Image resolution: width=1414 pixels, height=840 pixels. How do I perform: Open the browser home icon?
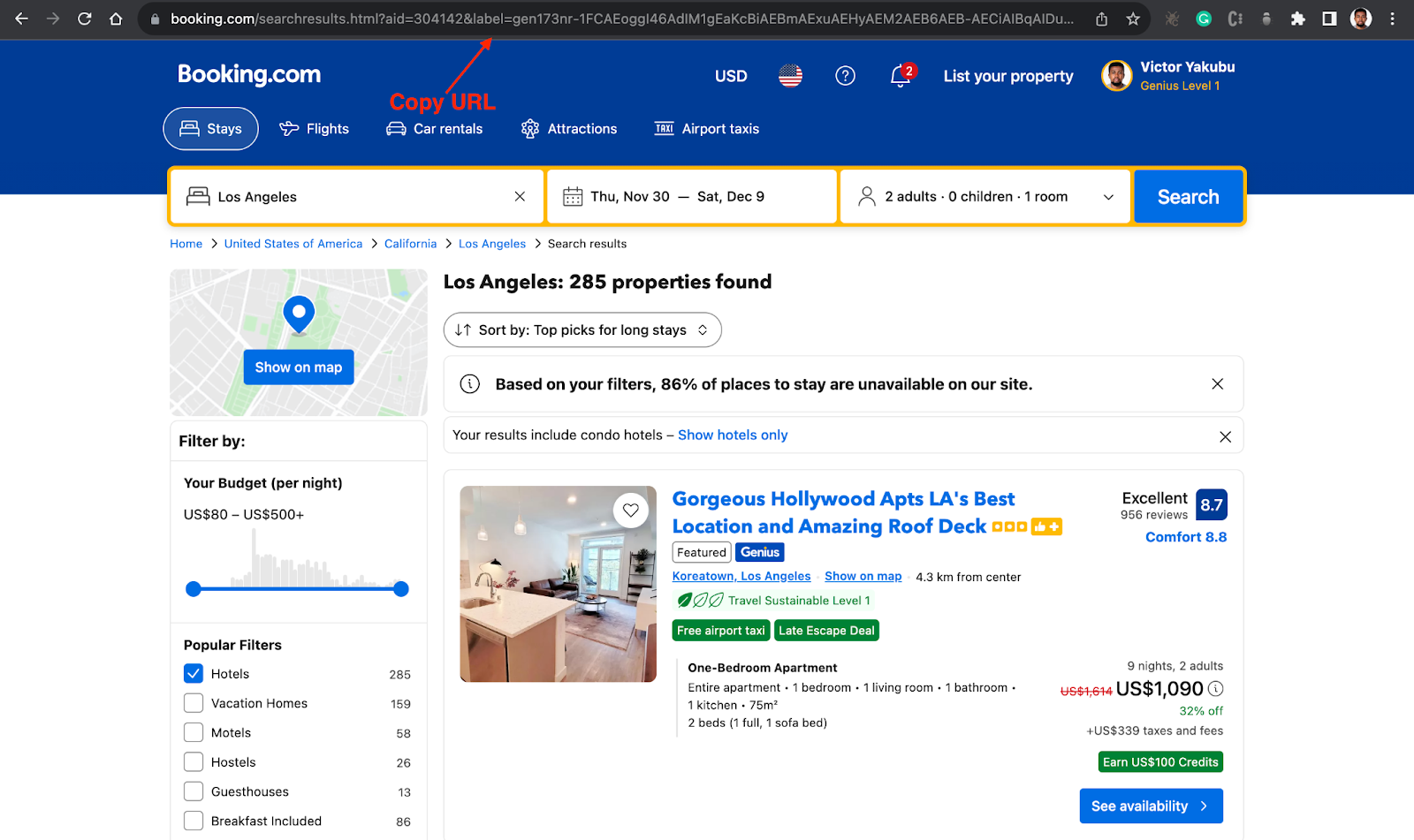(x=116, y=19)
